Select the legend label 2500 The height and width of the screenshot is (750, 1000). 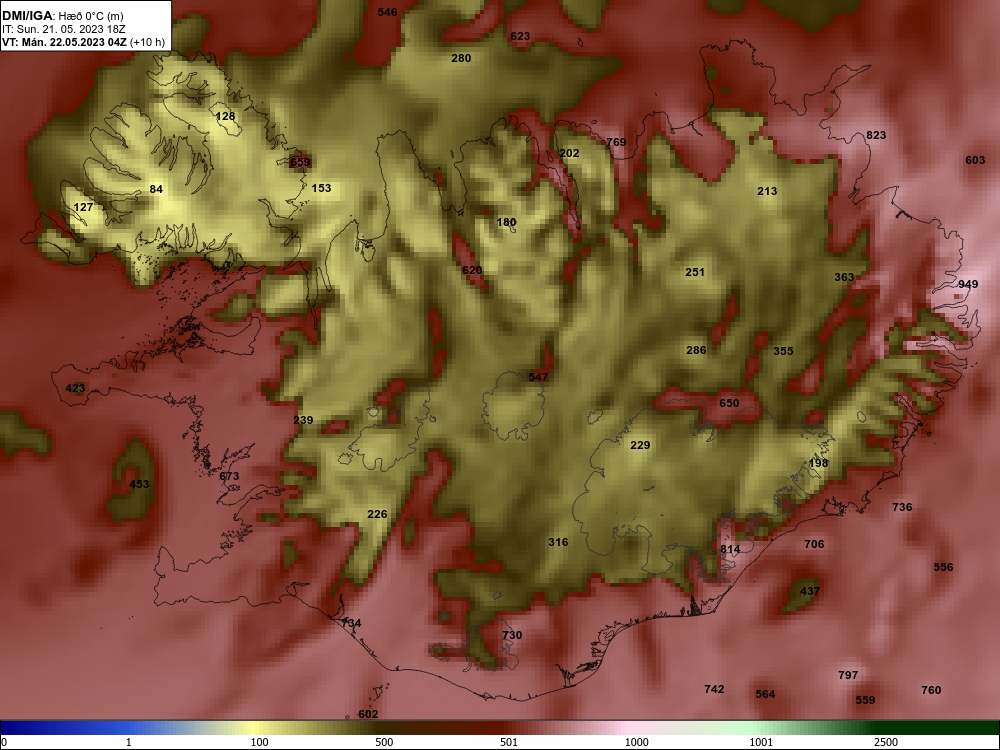886,742
